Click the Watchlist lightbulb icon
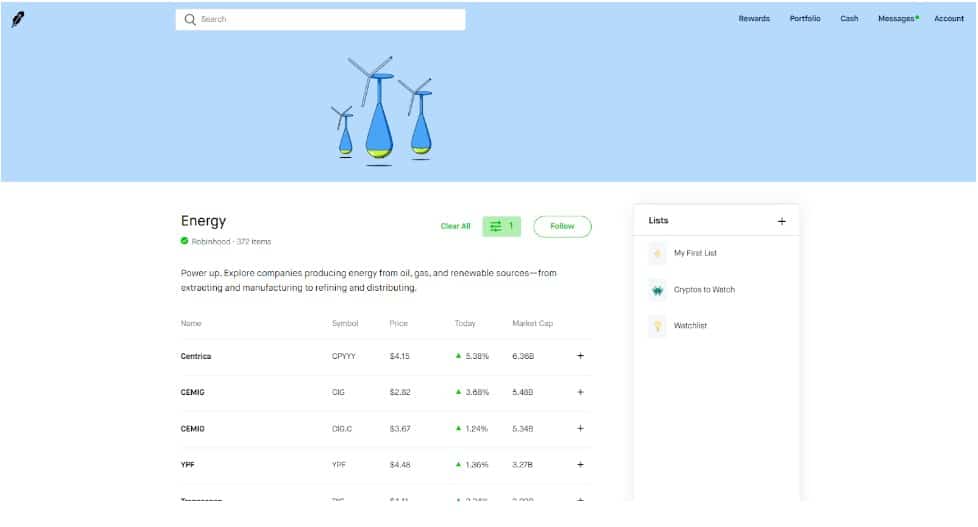The image size is (978, 527). [657, 326]
